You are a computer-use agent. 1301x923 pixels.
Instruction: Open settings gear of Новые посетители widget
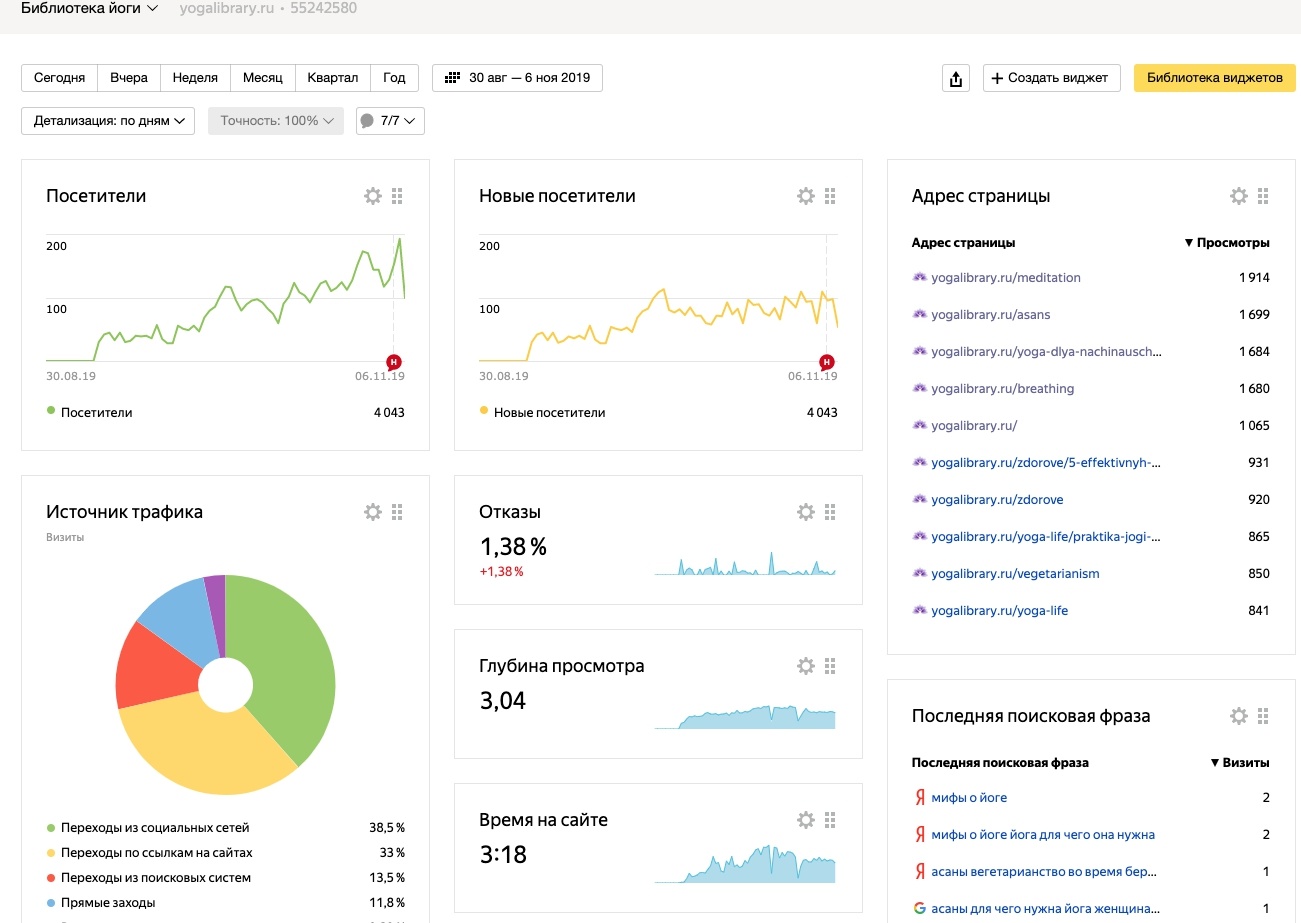[806, 196]
